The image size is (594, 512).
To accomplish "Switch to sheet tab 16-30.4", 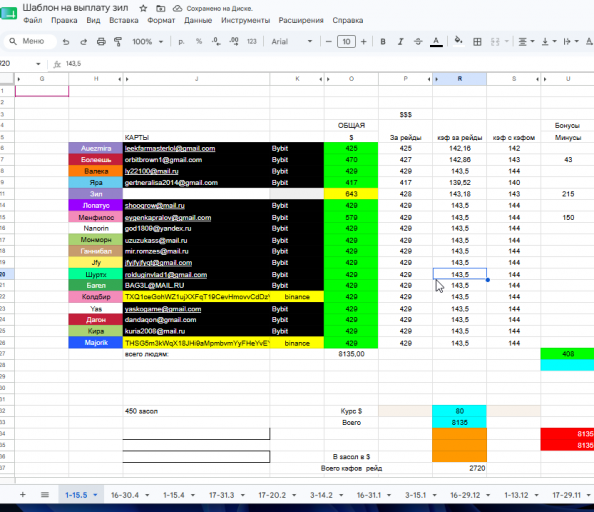I will tap(125, 495).
